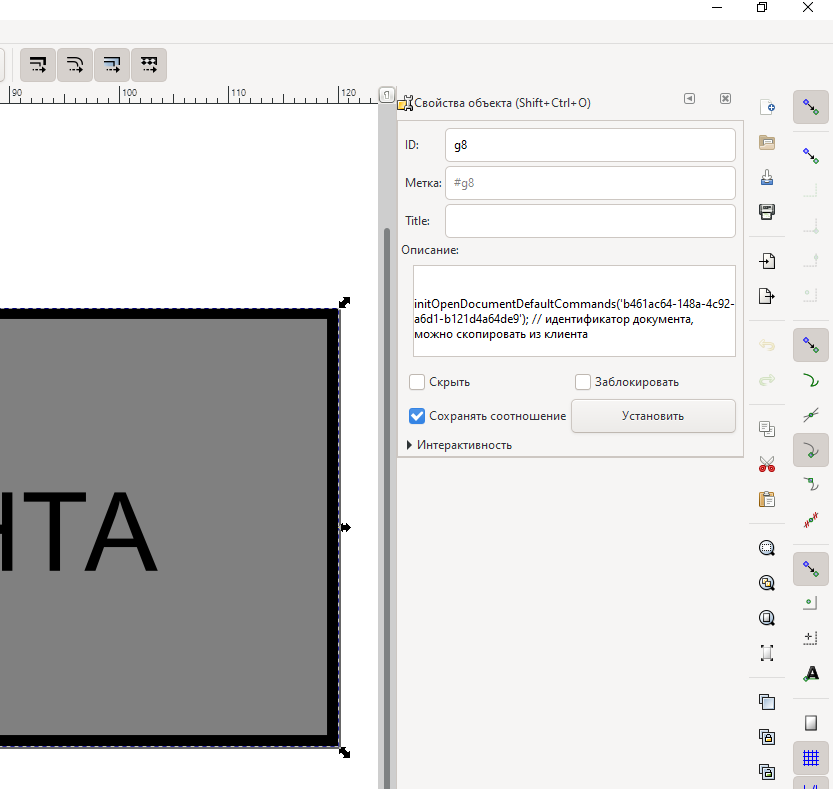This screenshot has height=789, width=833.
Task: Uncheck Сохранять соотношение checkbox
Action: [x=417, y=416]
